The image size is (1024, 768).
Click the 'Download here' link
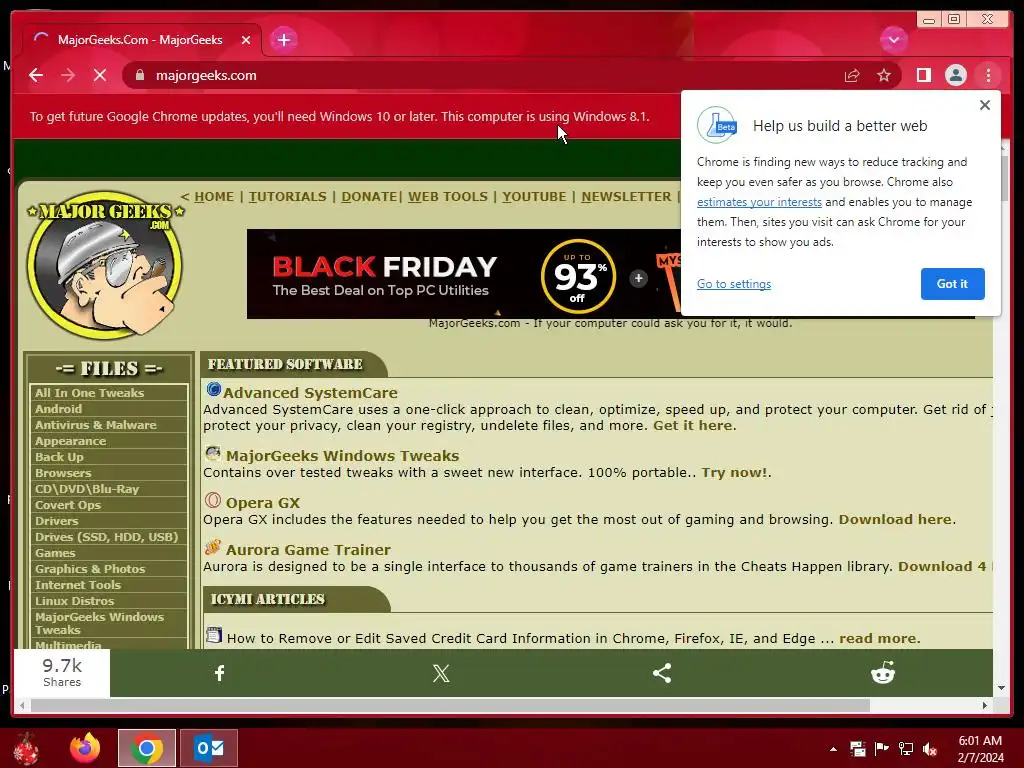click(x=895, y=520)
